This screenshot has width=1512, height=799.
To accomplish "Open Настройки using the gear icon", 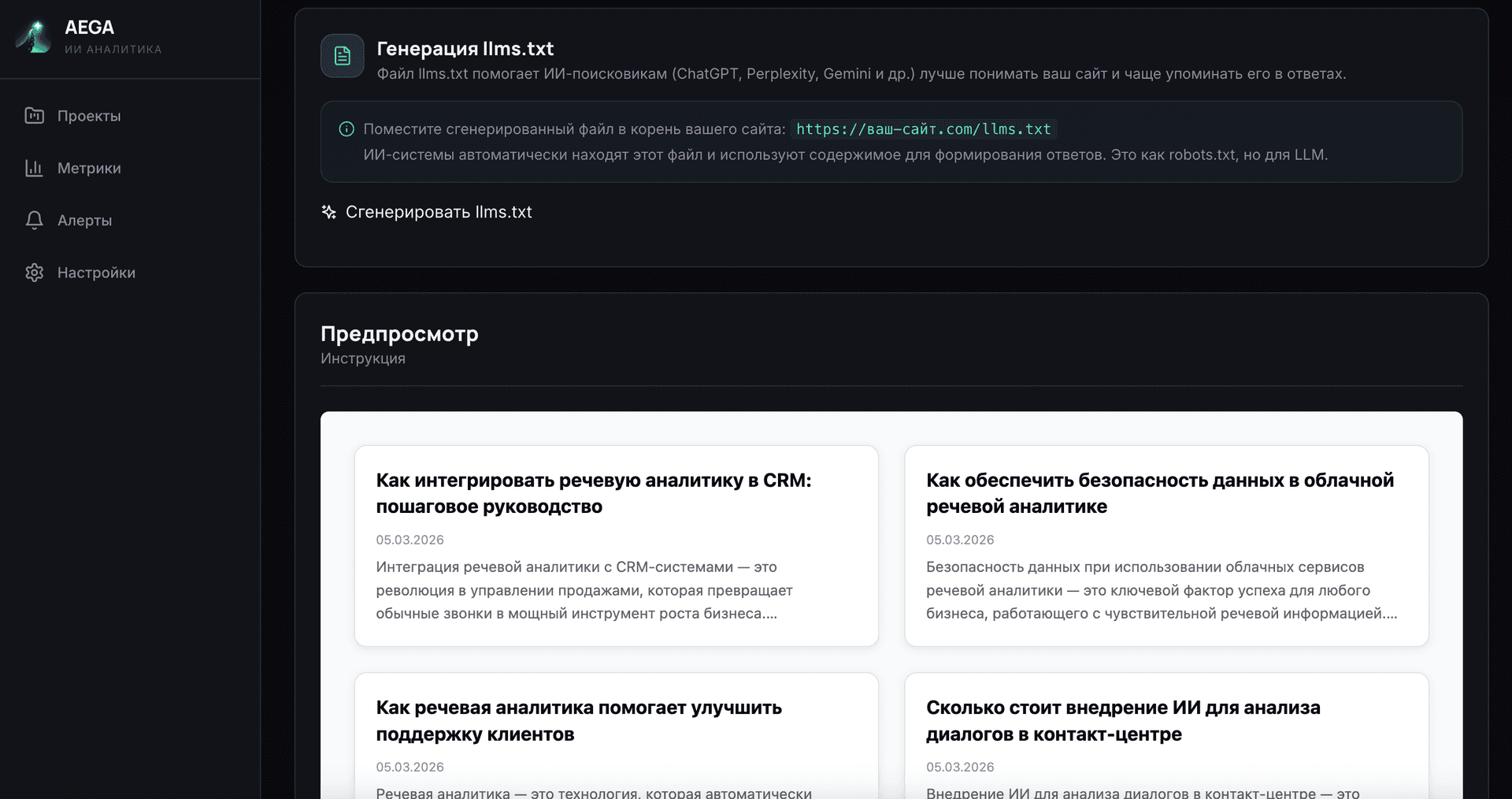I will pos(34,273).
